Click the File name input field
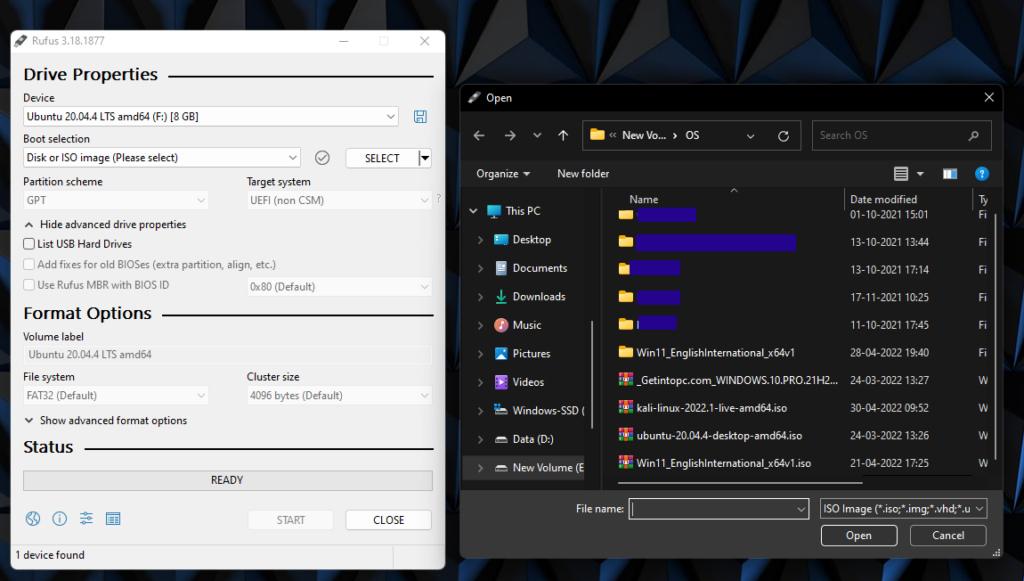 pyautogui.click(x=718, y=509)
